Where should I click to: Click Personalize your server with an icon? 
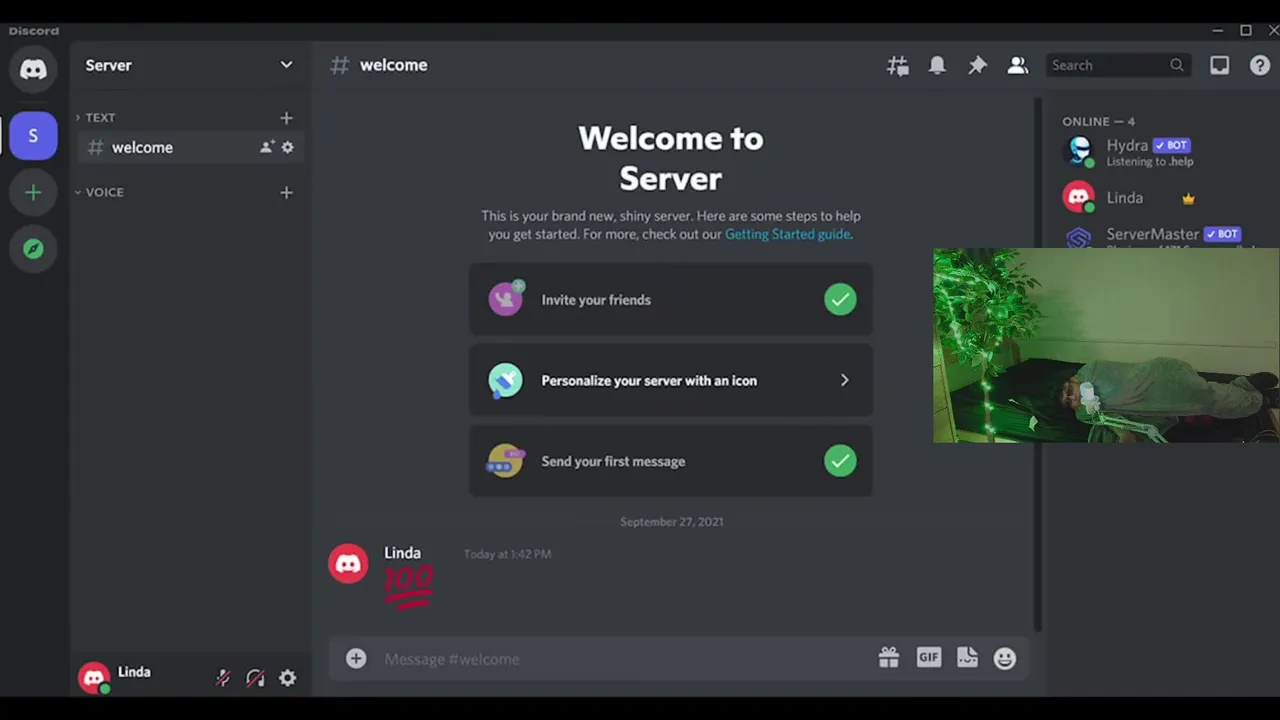click(671, 381)
